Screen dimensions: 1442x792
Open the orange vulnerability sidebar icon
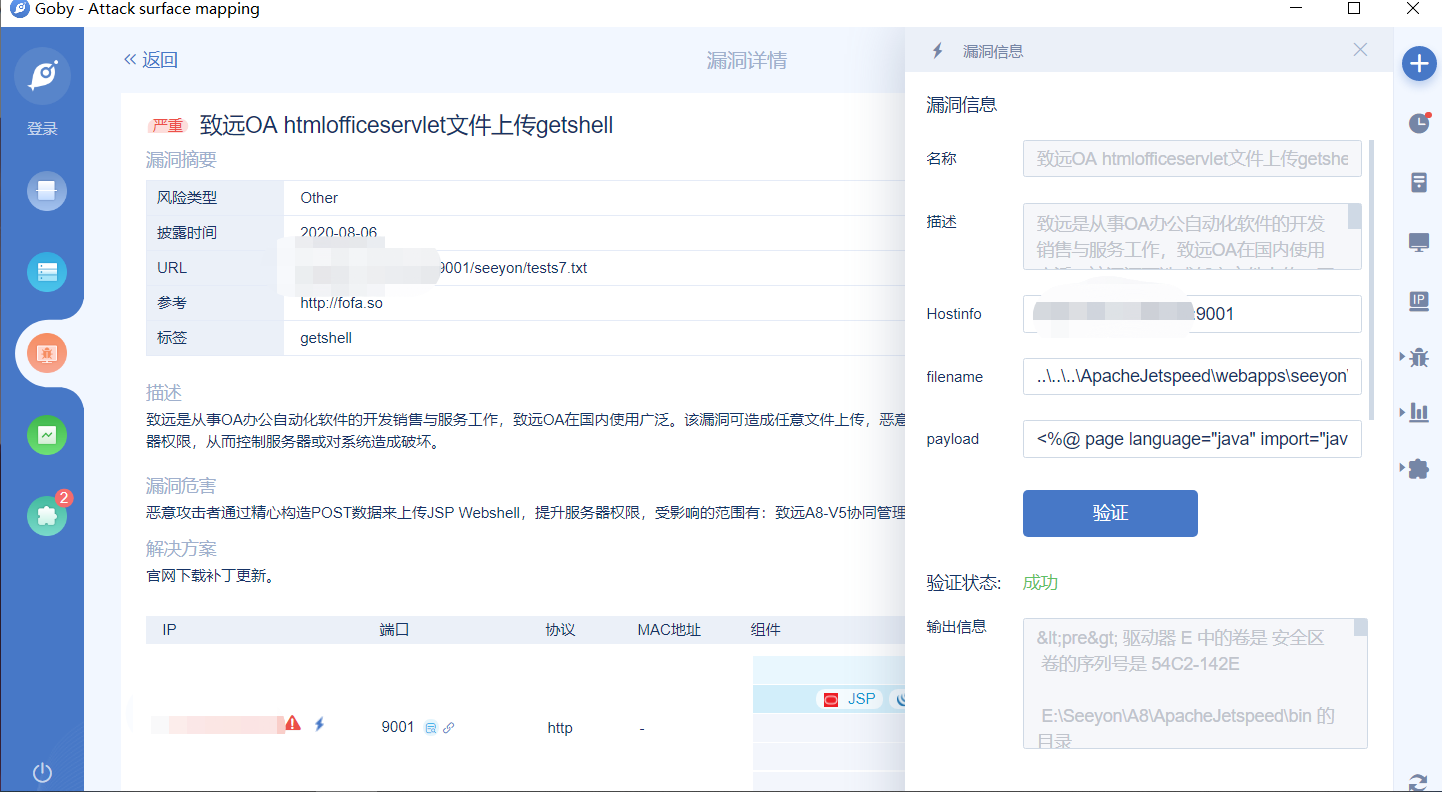point(47,353)
